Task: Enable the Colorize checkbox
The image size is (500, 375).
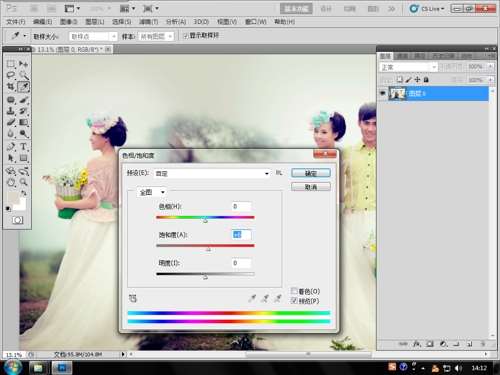Action: pyautogui.click(x=294, y=291)
